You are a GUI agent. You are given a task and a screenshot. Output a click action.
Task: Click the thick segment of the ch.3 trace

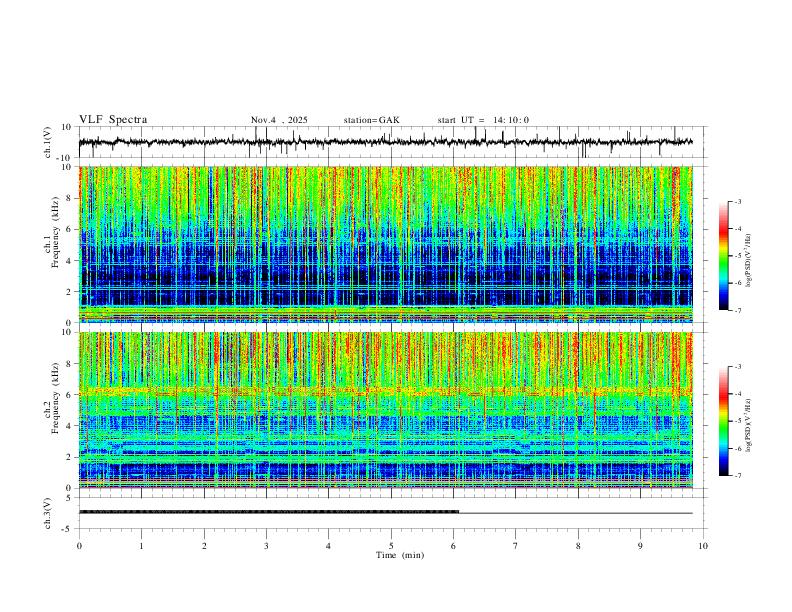(269, 512)
